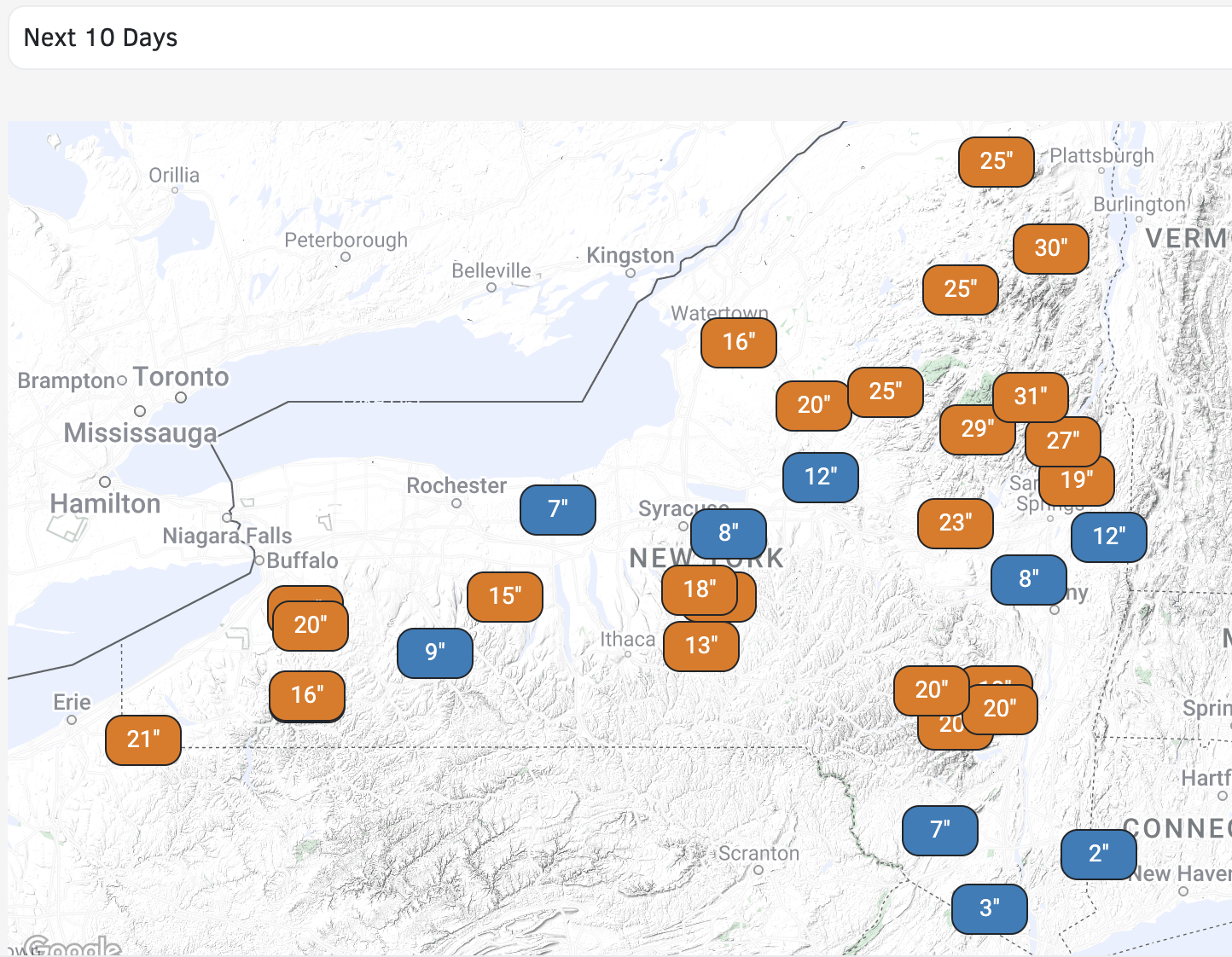Select the 7" marker near Rochester
Viewport: 1232px width, 957px height.
(558, 509)
